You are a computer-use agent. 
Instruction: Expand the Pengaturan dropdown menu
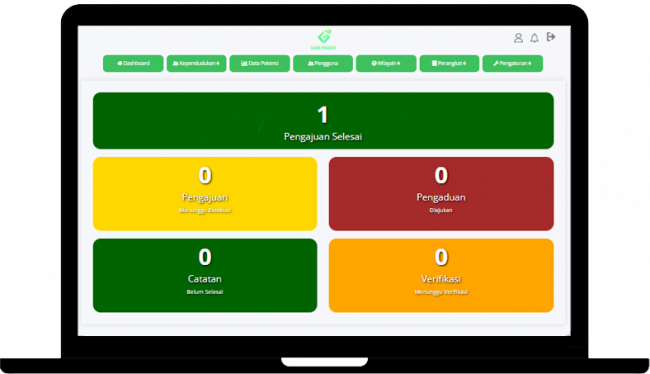[x=512, y=63]
